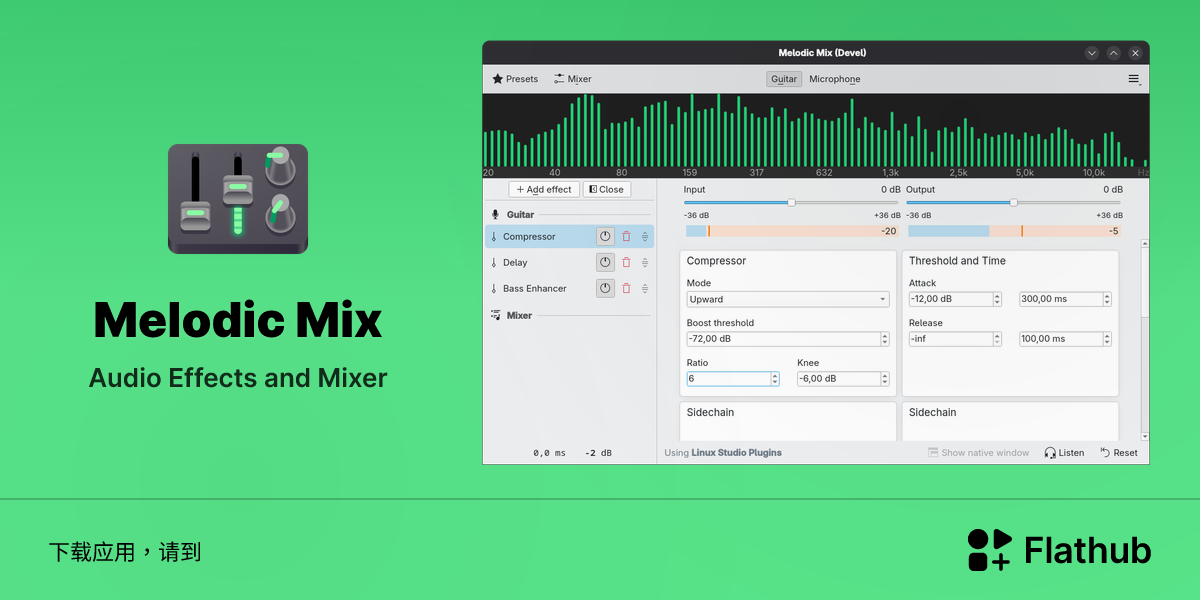Increment the Ratio spinner arrows

tap(775, 376)
